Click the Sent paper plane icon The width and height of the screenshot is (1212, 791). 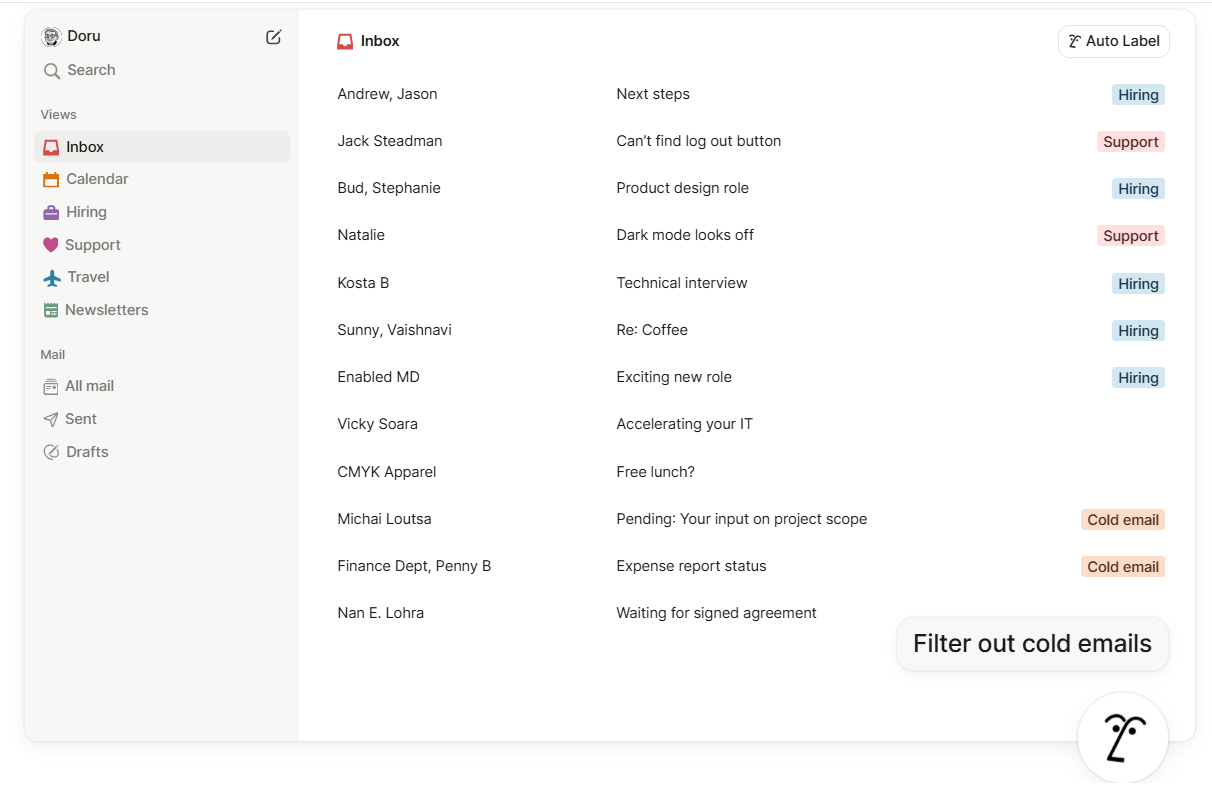[51, 418]
